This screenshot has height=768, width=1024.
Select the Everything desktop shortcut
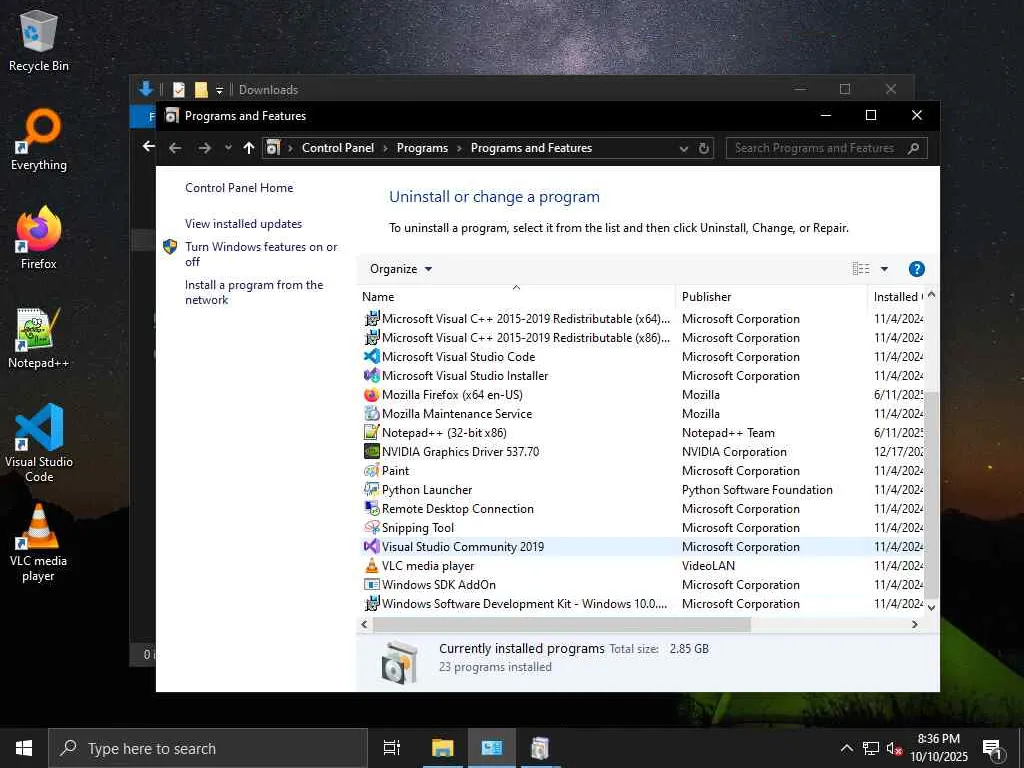point(39,140)
